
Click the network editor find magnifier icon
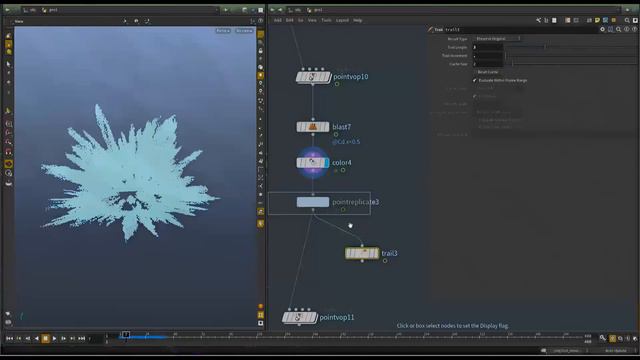(627, 20)
